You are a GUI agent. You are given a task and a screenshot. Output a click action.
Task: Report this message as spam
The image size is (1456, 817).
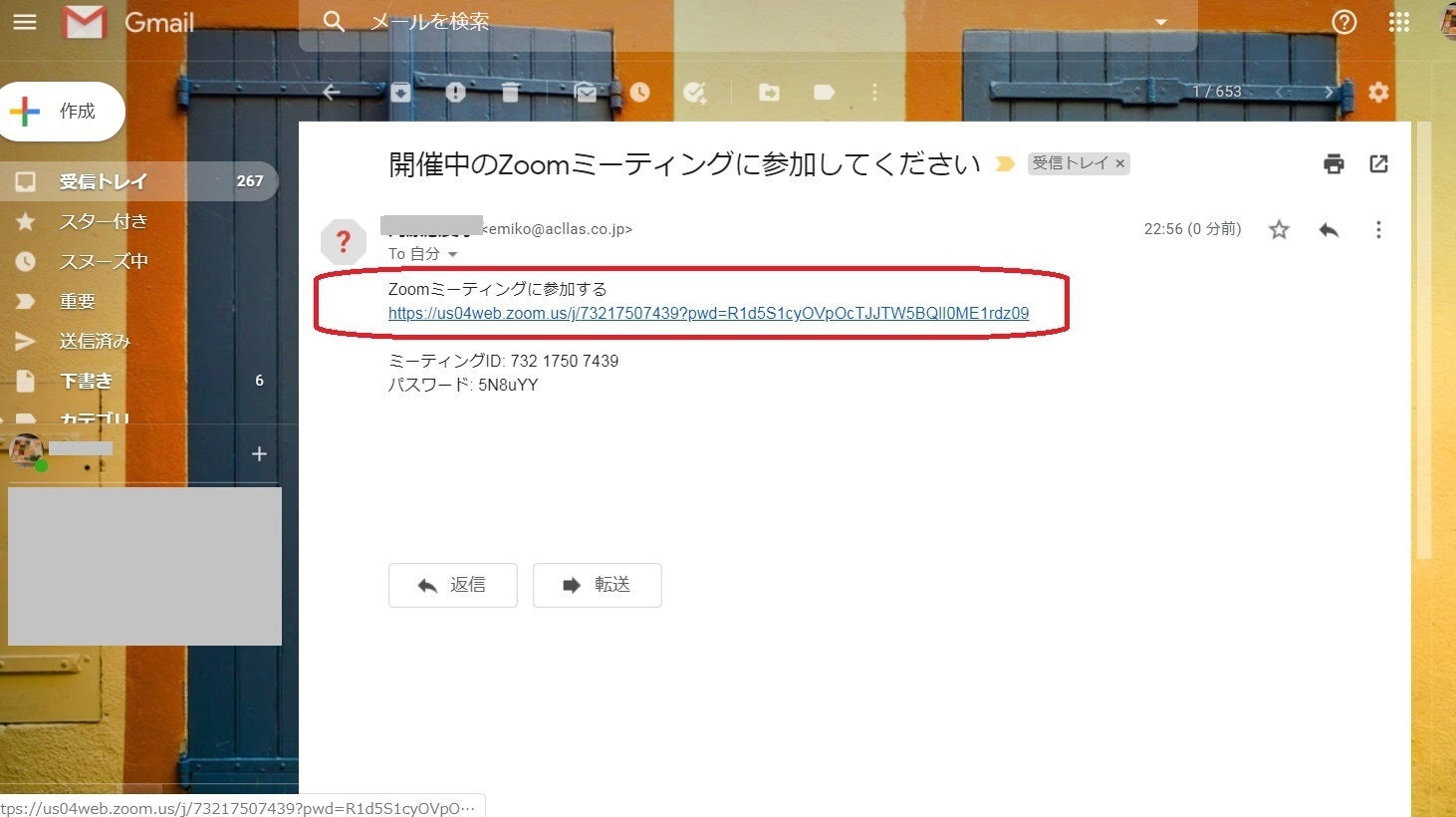pos(455,92)
